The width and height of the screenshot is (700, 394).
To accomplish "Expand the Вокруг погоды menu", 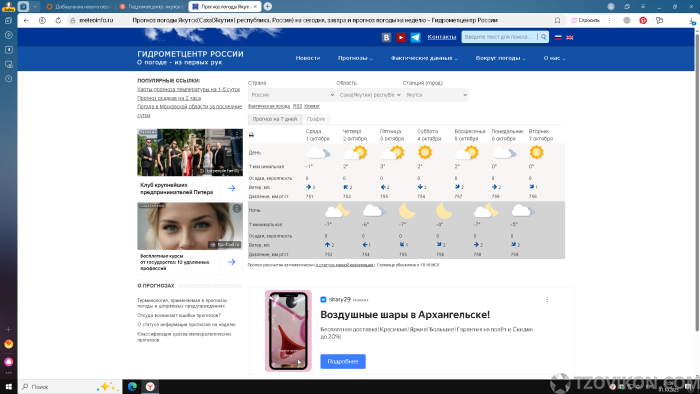I will point(500,58).
